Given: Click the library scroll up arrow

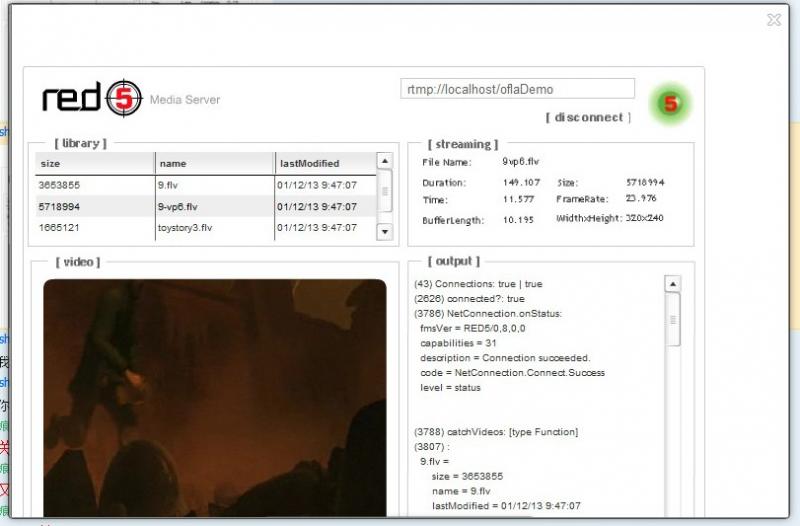Looking at the screenshot, I should [x=385, y=161].
